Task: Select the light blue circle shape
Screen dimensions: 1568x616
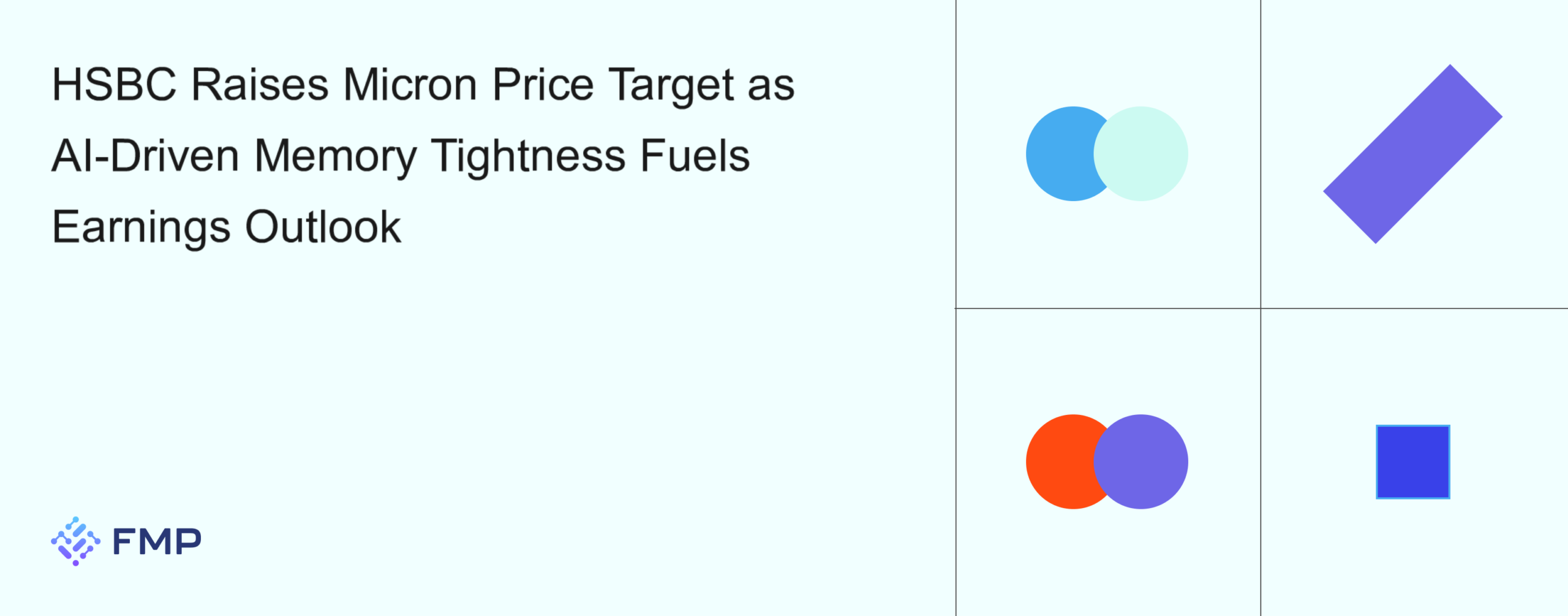Action: pyautogui.click(x=1060, y=154)
